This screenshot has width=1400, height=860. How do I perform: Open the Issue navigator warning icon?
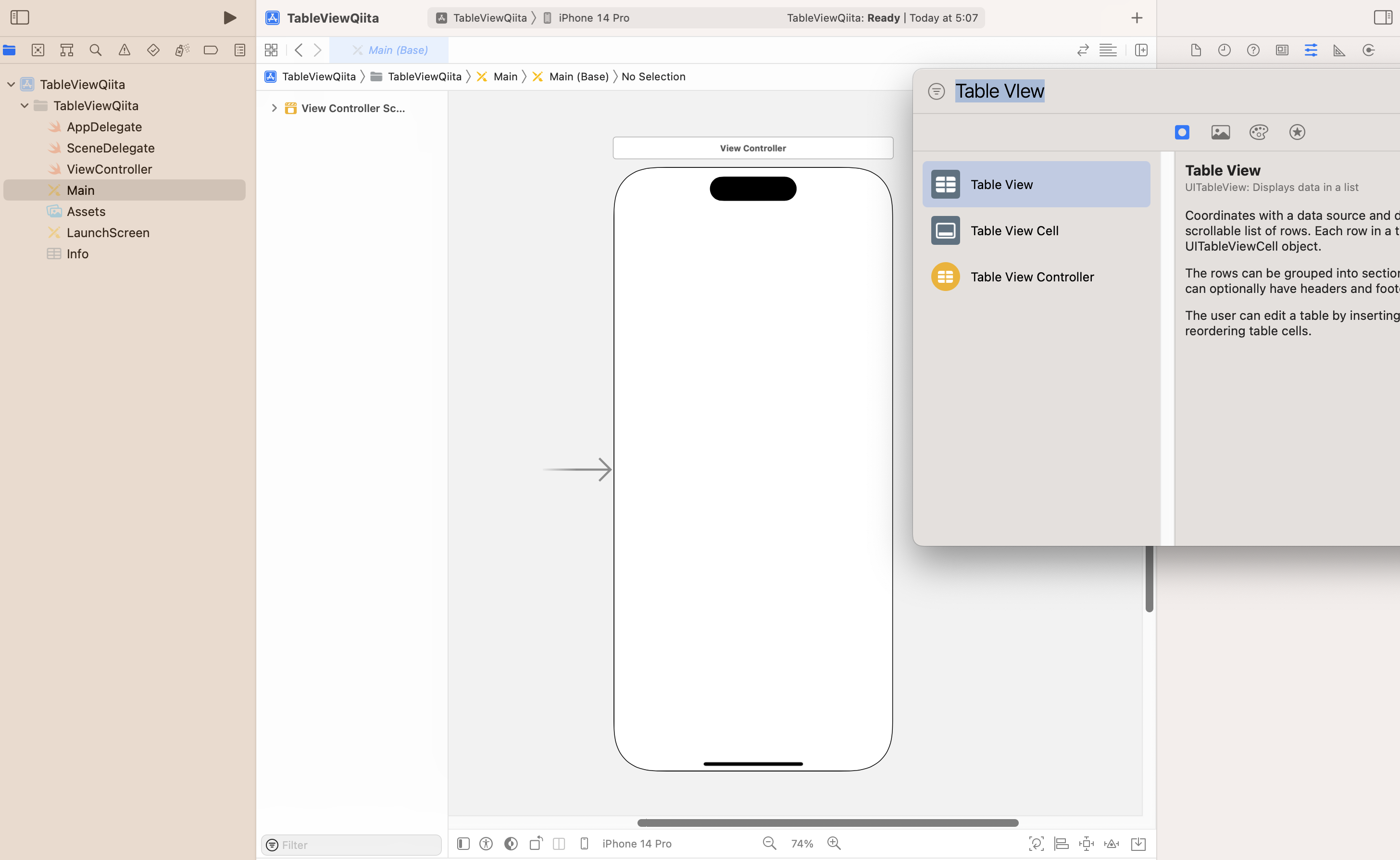pyautogui.click(x=125, y=50)
